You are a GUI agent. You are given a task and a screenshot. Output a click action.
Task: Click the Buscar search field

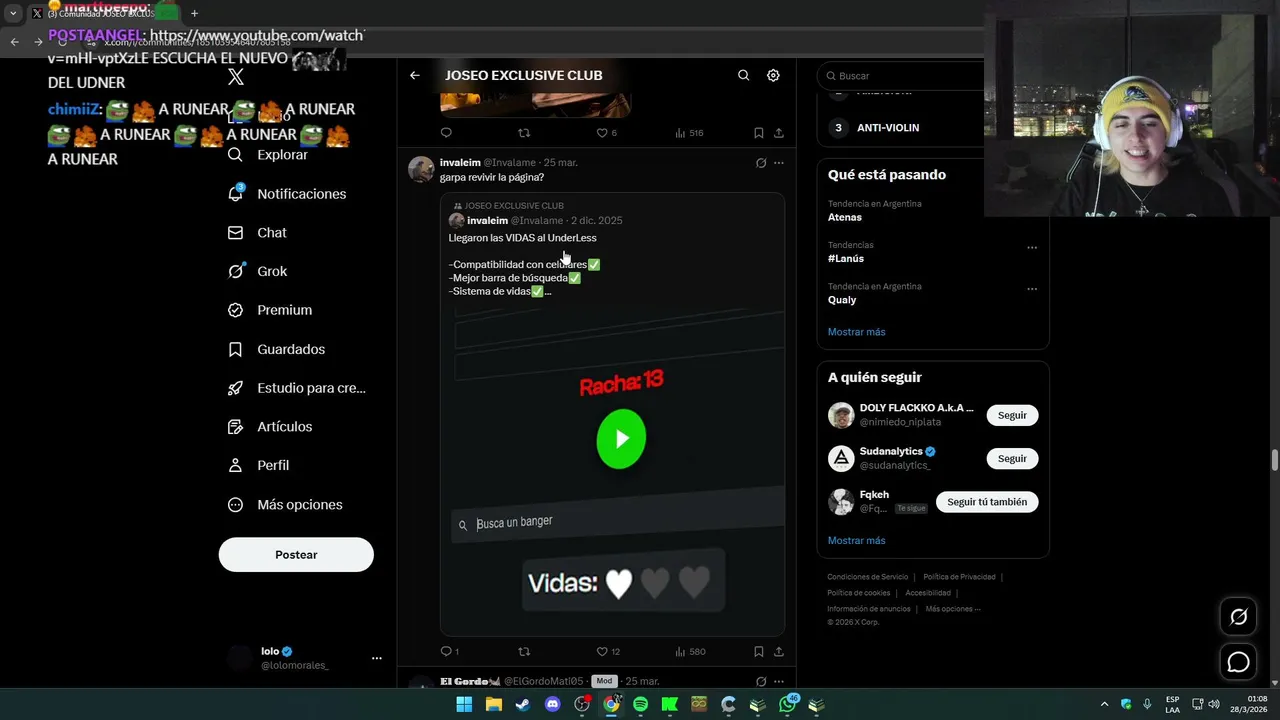coord(900,76)
